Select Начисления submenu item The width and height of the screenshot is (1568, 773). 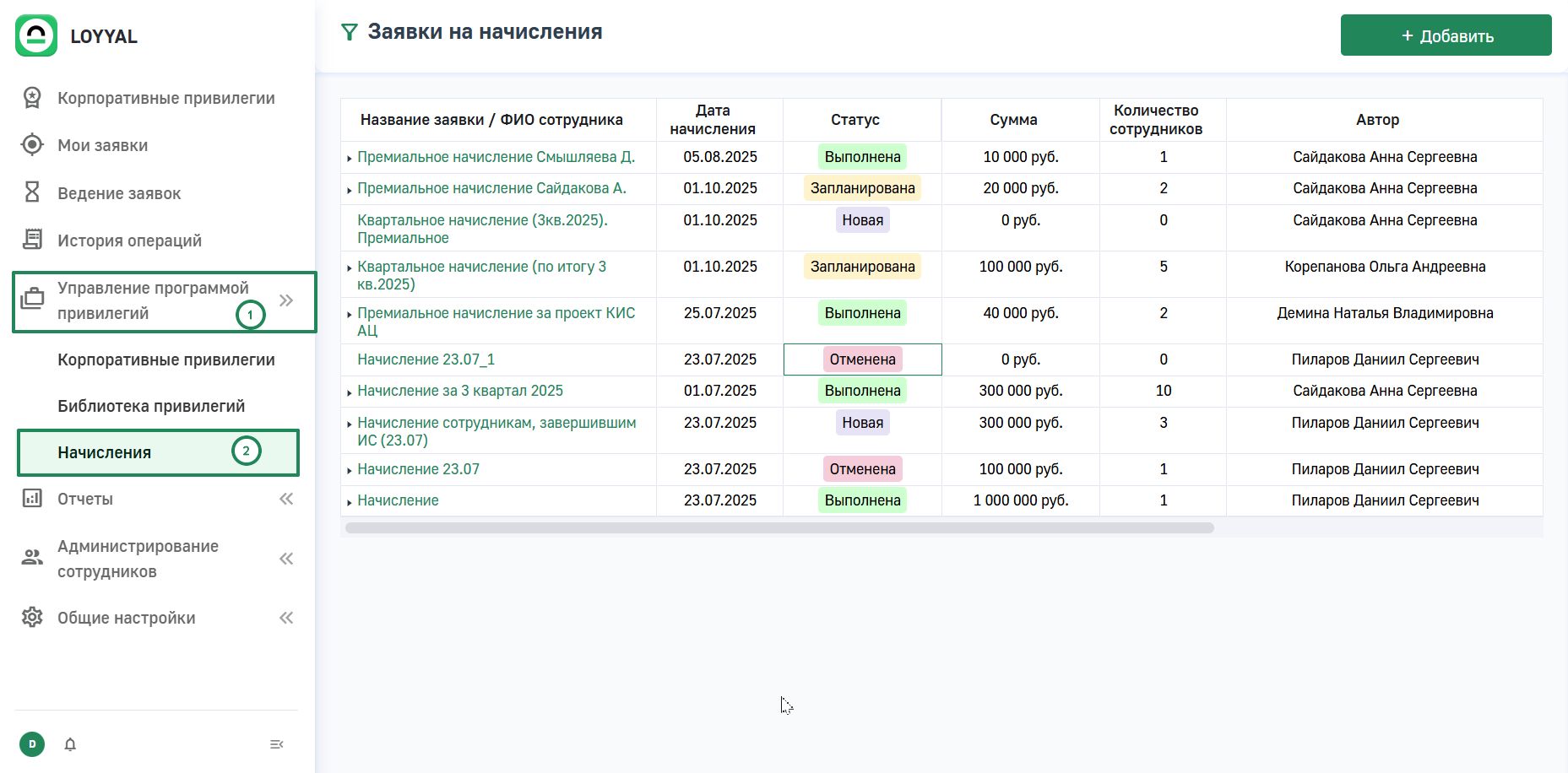point(105,452)
